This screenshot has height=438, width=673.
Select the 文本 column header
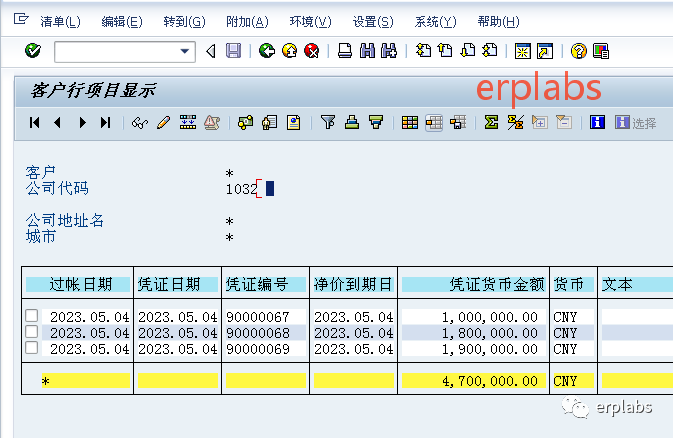(x=637, y=284)
